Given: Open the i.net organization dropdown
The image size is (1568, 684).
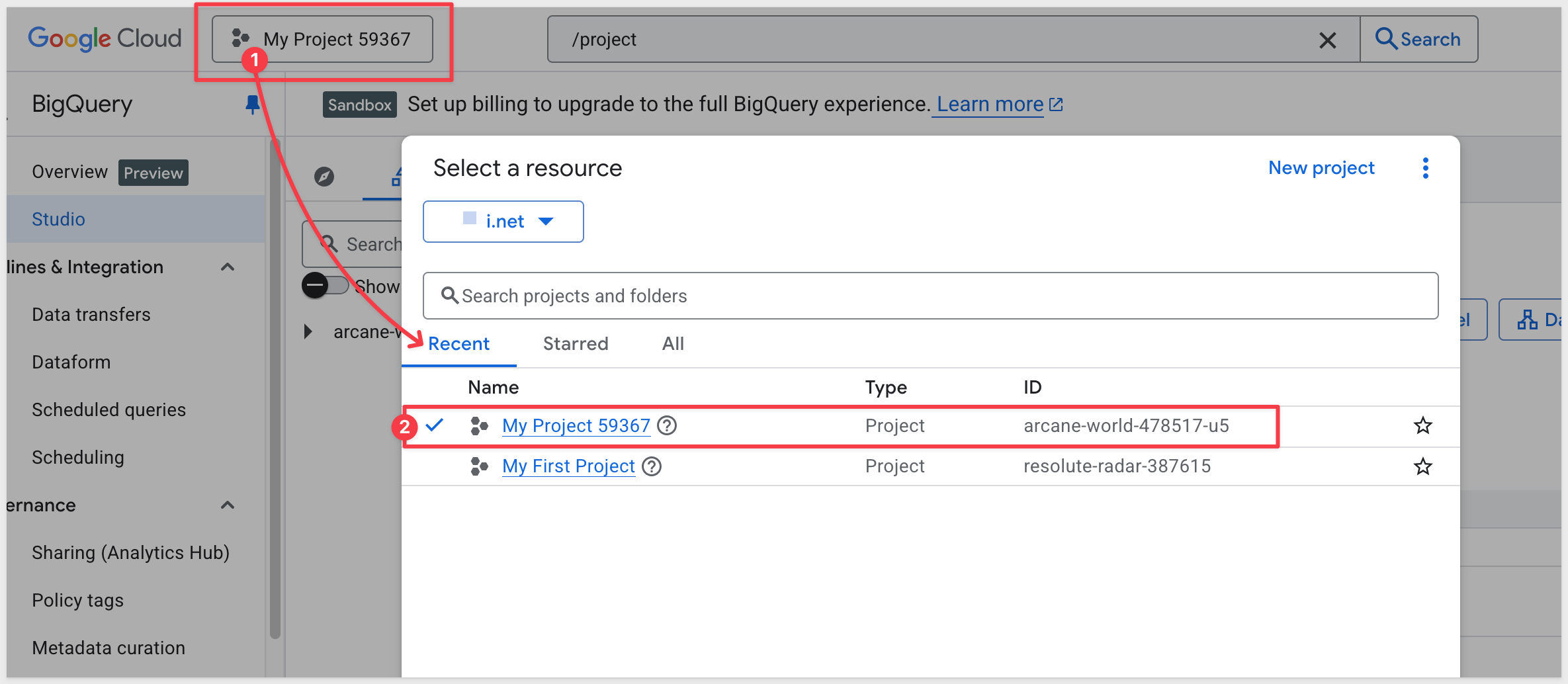Looking at the screenshot, I should tap(503, 222).
